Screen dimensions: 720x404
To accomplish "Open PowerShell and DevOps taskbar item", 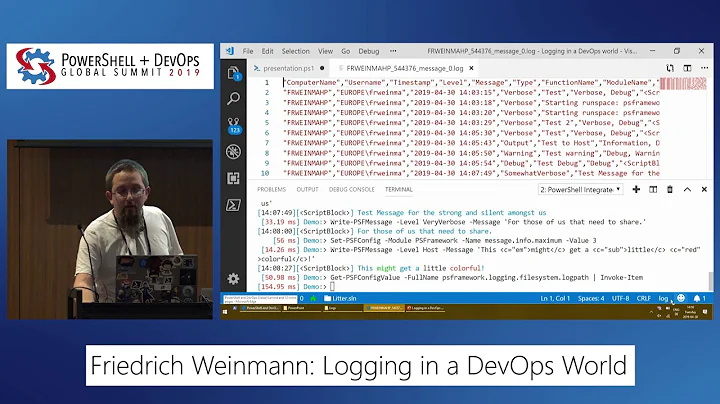I will click(261, 308).
